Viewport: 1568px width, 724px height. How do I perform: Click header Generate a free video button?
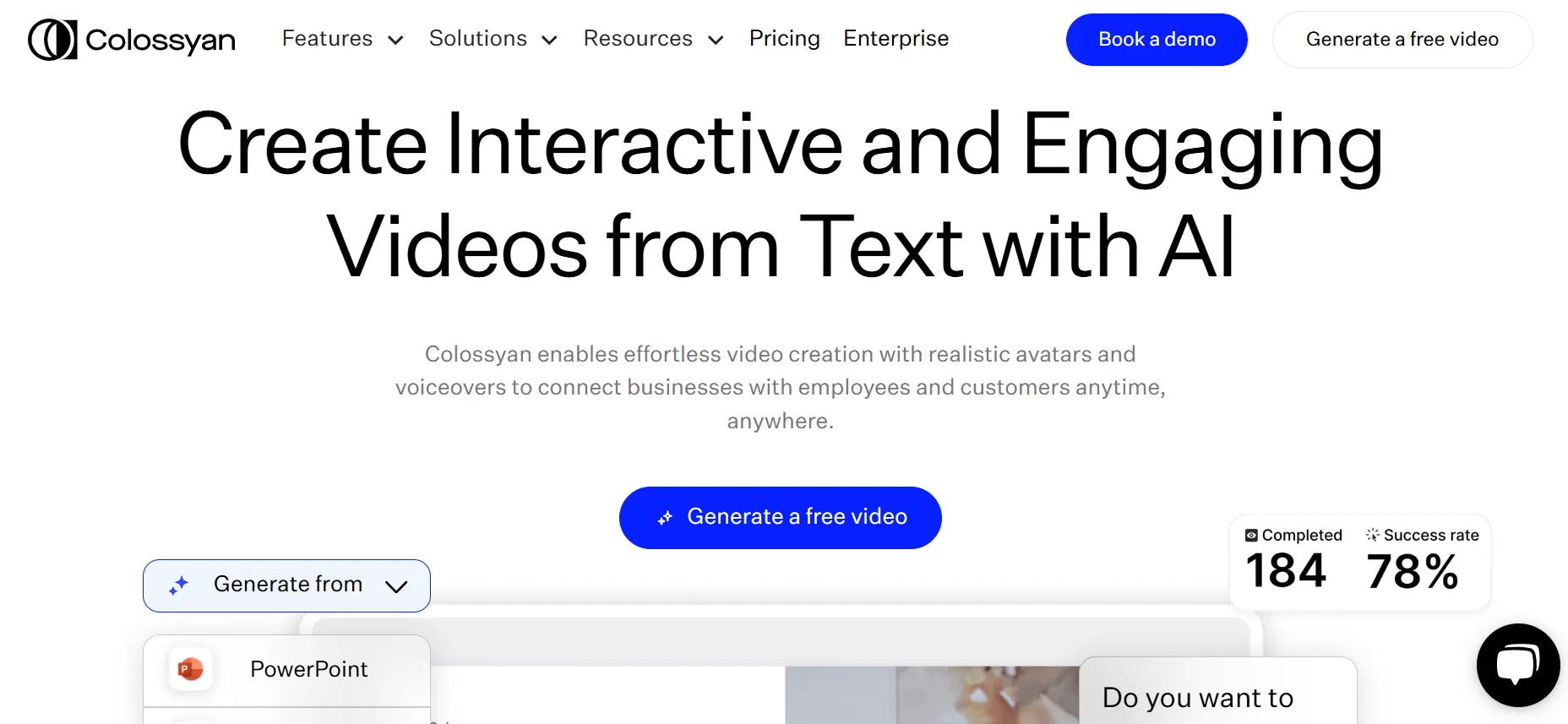coord(1402,40)
